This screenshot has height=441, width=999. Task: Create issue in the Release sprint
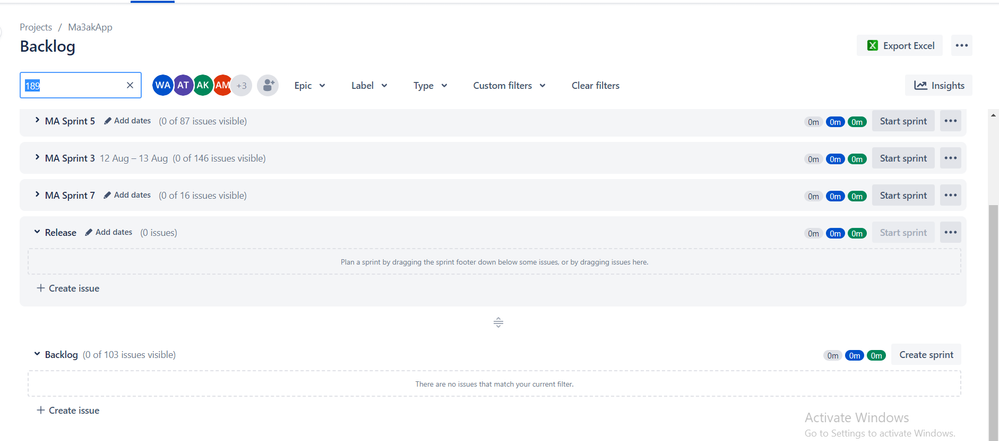click(x=68, y=288)
